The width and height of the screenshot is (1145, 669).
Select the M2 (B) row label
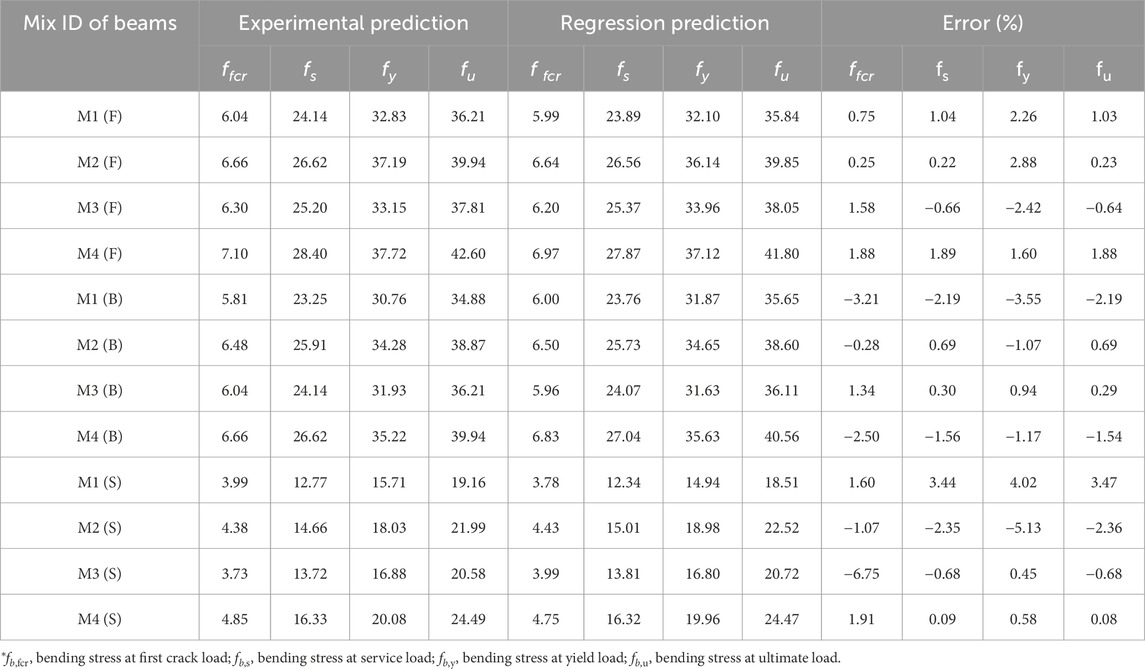(99, 345)
